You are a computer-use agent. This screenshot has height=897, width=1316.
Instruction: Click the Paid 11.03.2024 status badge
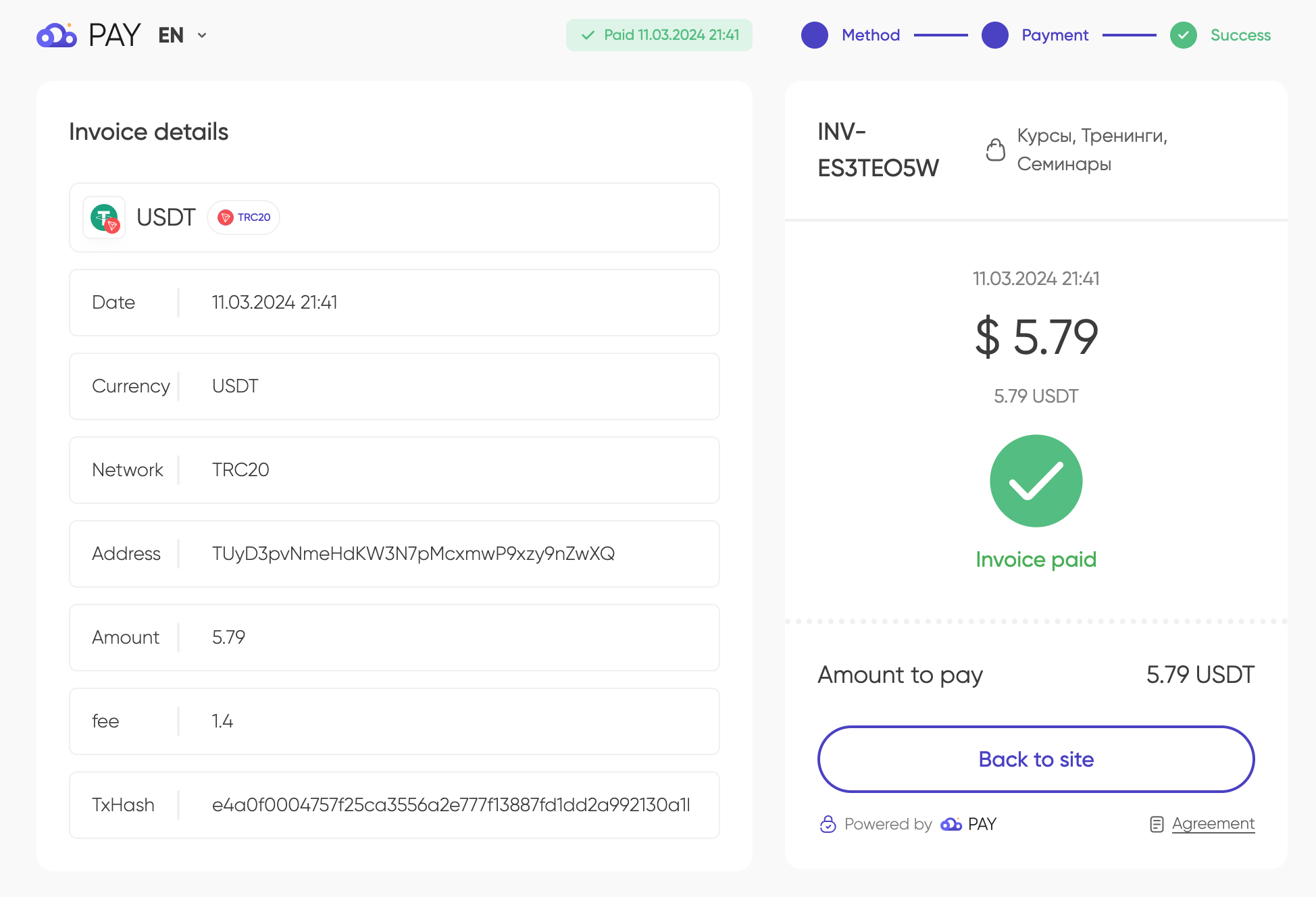659,35
